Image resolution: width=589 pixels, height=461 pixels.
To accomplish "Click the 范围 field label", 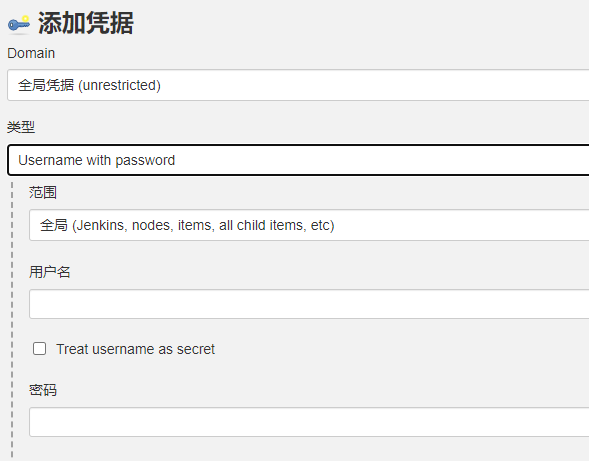I will 43,192.
